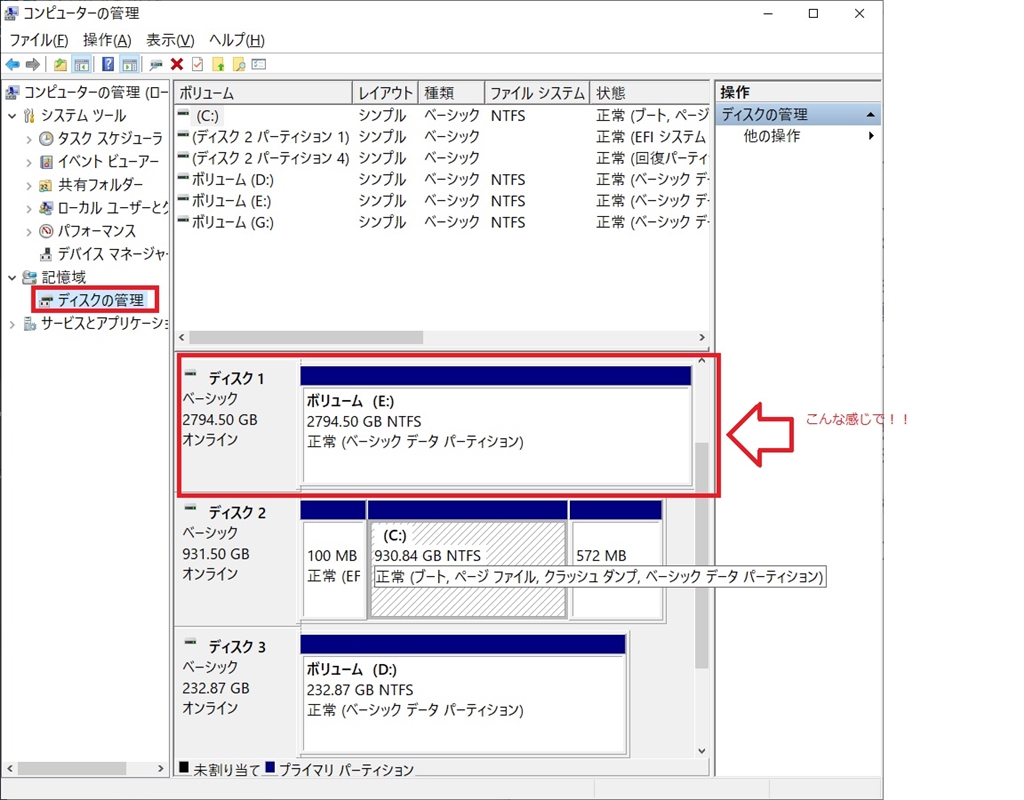This screenshot has width=1024, height=800.
Task: Click the blue Help question mark icon
Action: (x=108, y=65)
